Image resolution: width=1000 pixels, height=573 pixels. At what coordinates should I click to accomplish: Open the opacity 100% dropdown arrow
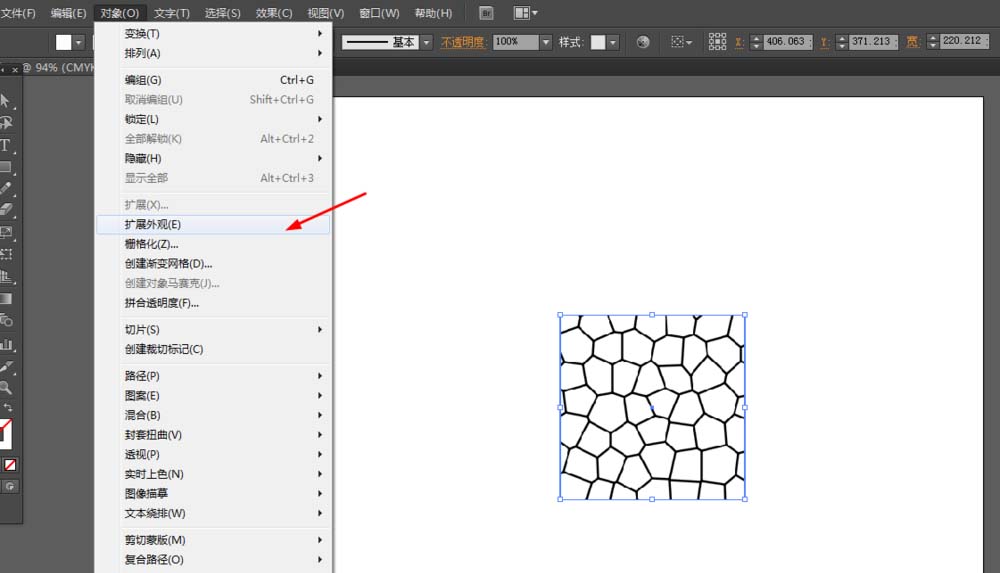click(546, 42)
